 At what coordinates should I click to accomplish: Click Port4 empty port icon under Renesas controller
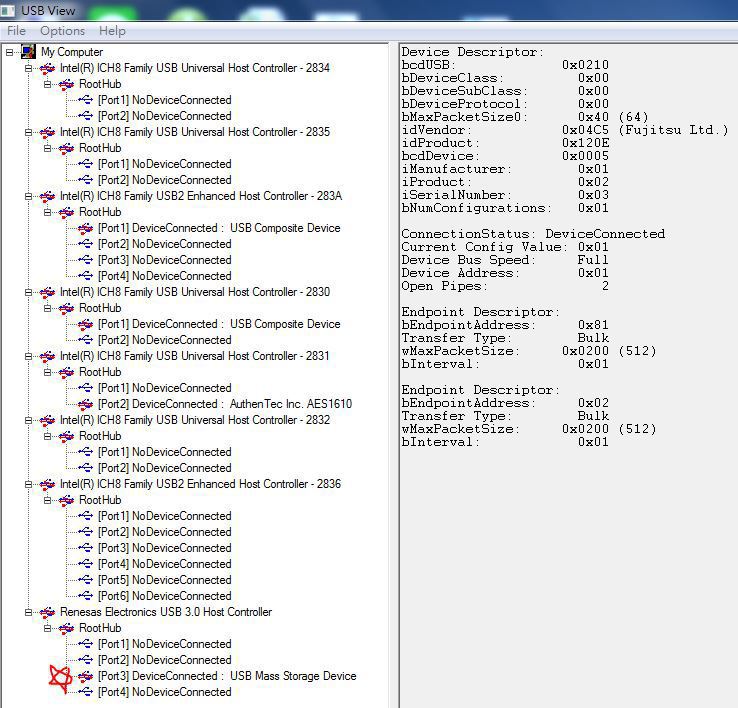(85, 692)
